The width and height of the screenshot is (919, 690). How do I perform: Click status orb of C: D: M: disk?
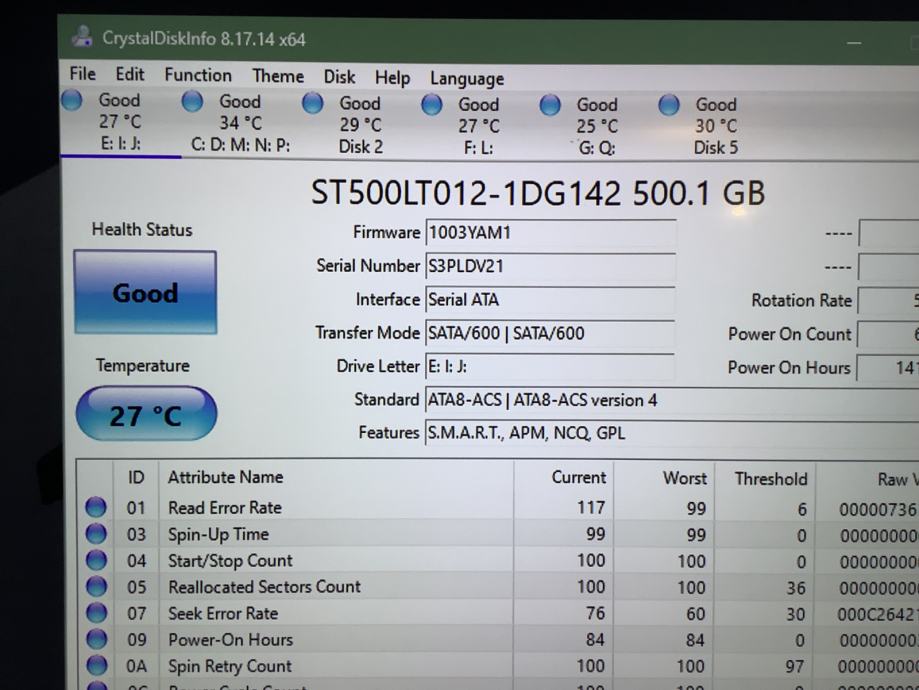point(192,101)
